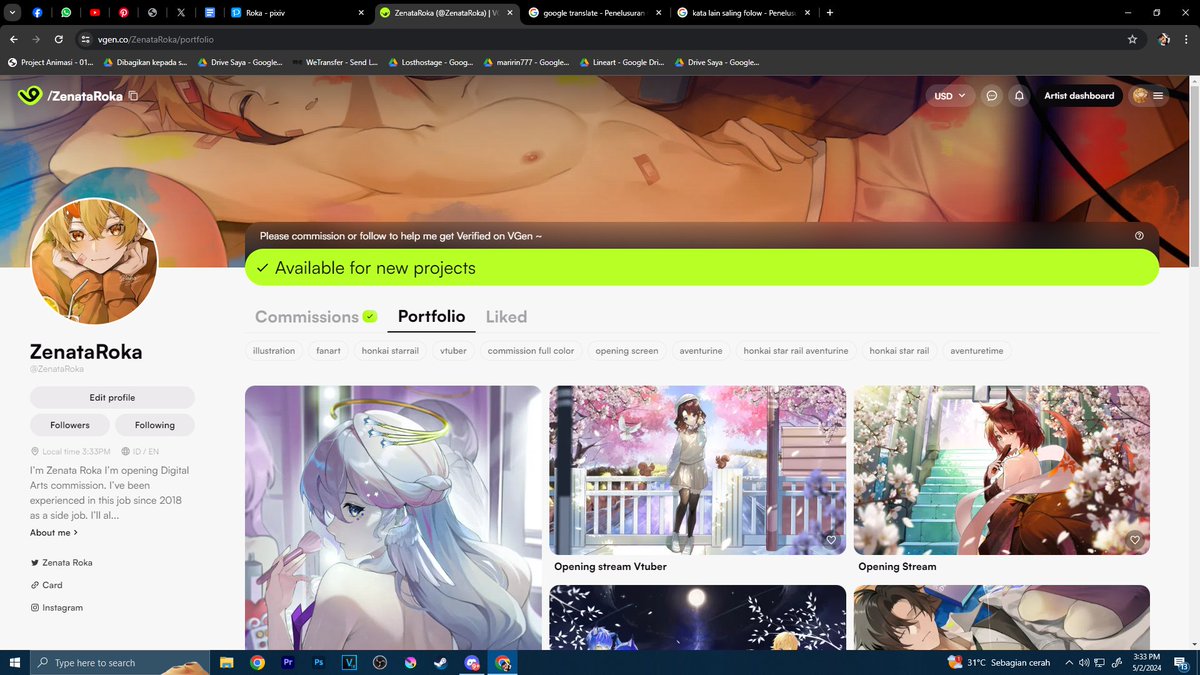Open the Instagram link
The image size is (1200, 675).
click(x=56, y=608)
